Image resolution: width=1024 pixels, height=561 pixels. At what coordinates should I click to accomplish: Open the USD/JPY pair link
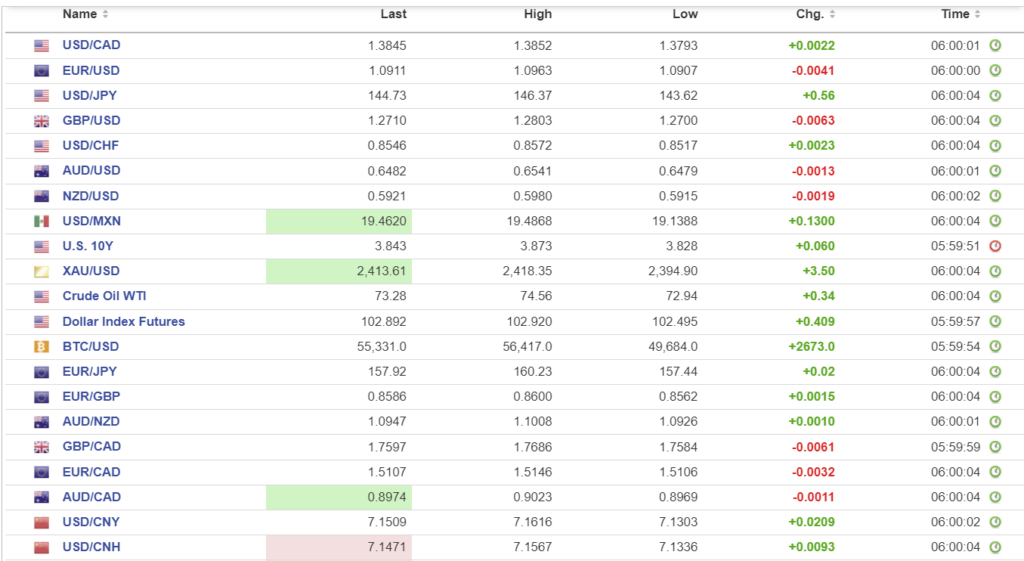pos(91,95)
